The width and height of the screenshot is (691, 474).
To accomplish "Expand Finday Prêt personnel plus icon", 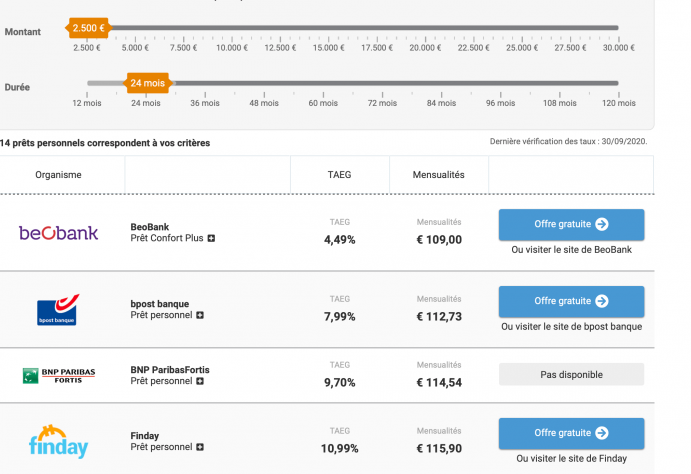I will pos(200,447).
